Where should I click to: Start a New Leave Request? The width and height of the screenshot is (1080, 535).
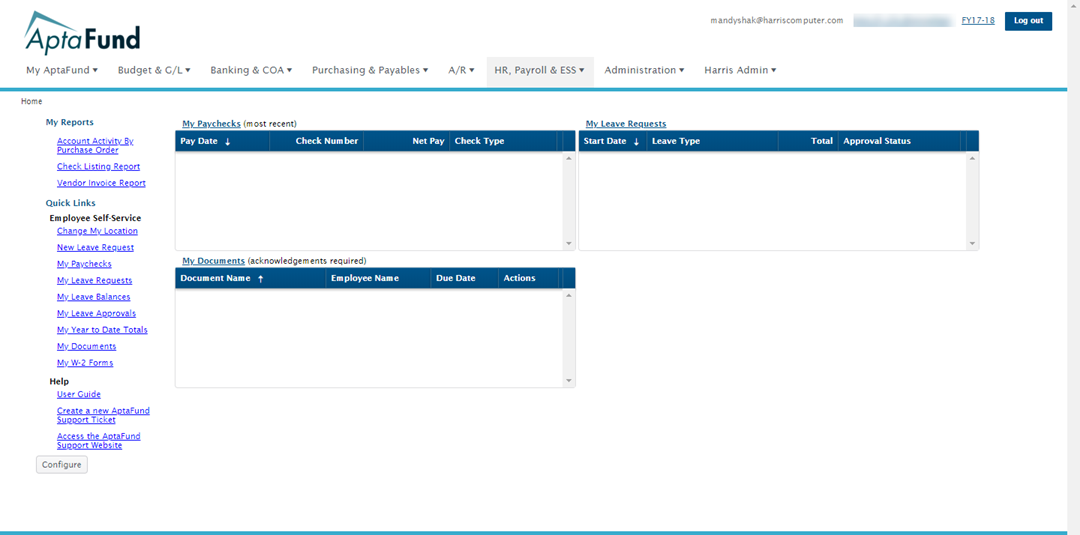[x=96, y=248]
